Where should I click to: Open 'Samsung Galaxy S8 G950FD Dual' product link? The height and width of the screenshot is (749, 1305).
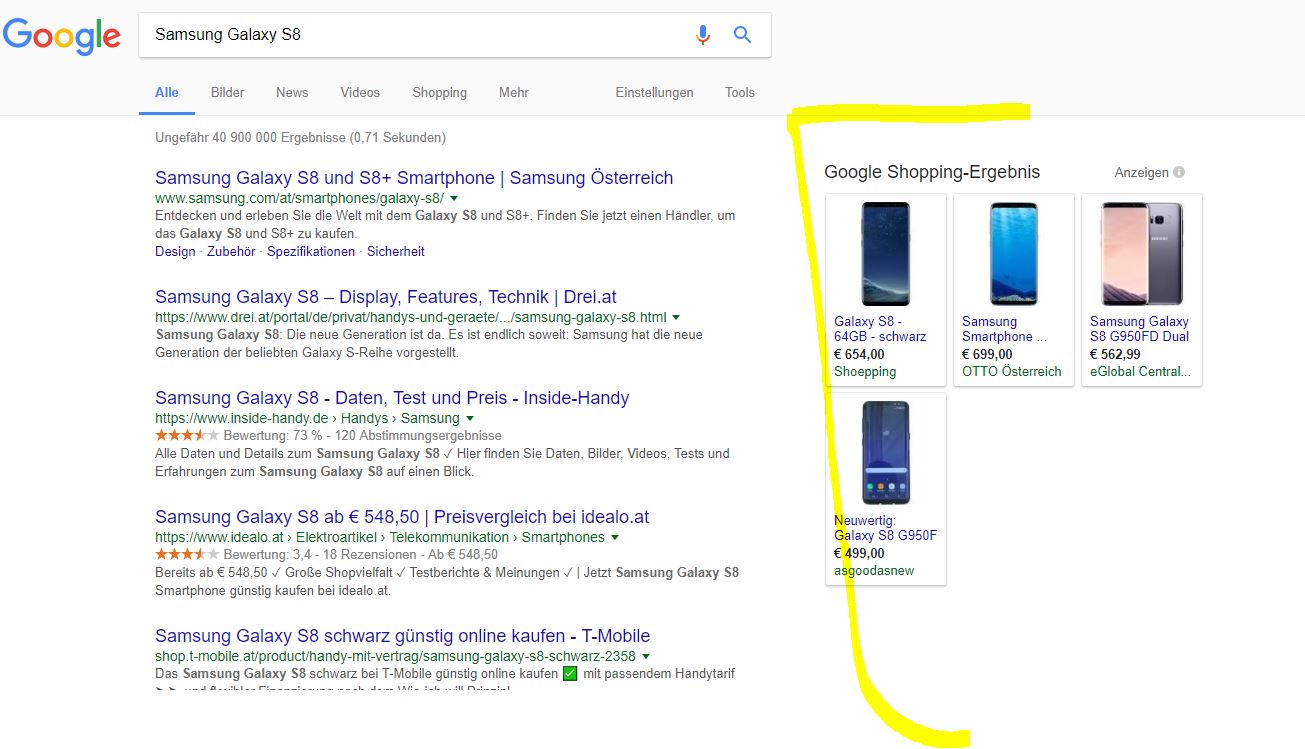click(x=1139, y=329)
